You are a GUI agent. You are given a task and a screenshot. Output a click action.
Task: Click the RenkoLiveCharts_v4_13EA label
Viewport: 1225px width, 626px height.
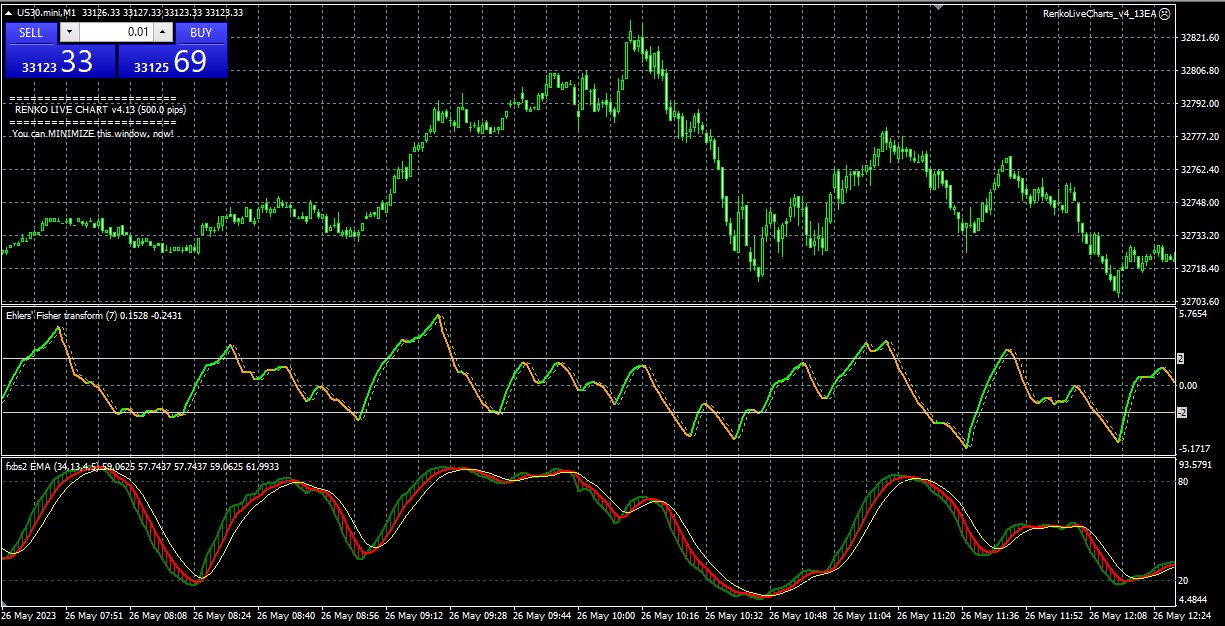1099,13
